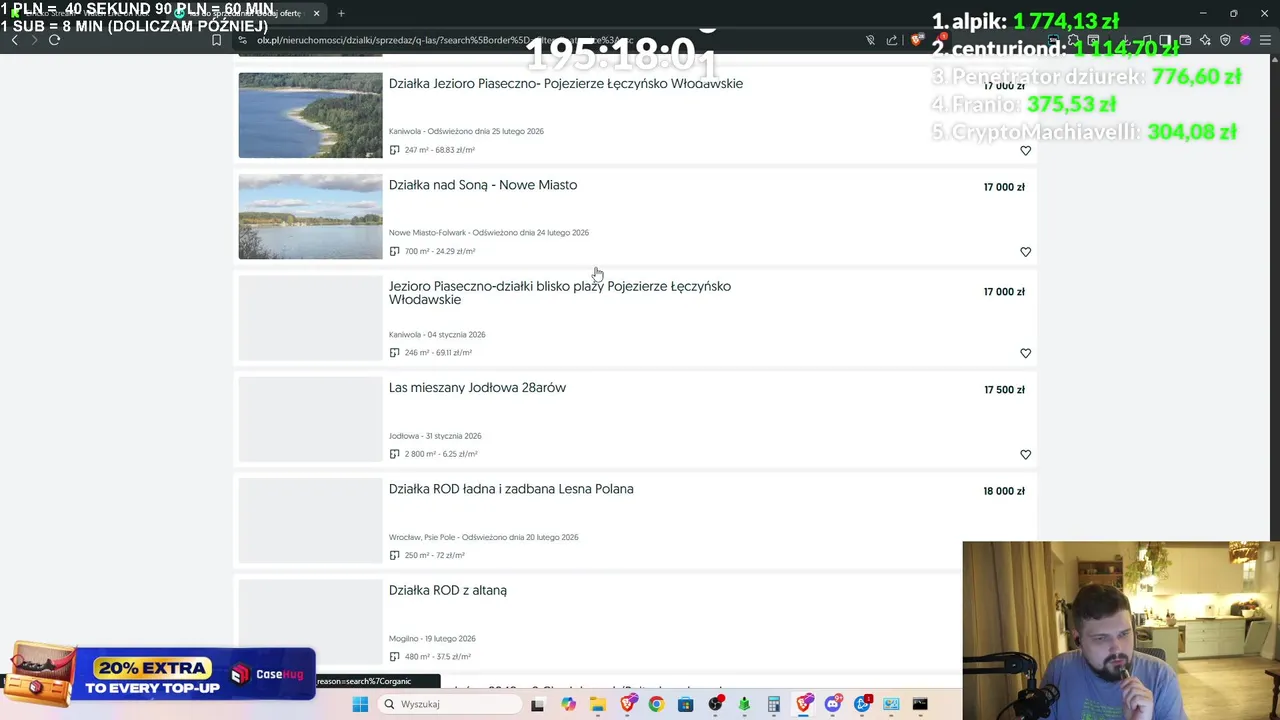Open the terminal window from the taskbar
Image resolution: width=1280 pixels, height=720 pixels.
coord(920,704)
